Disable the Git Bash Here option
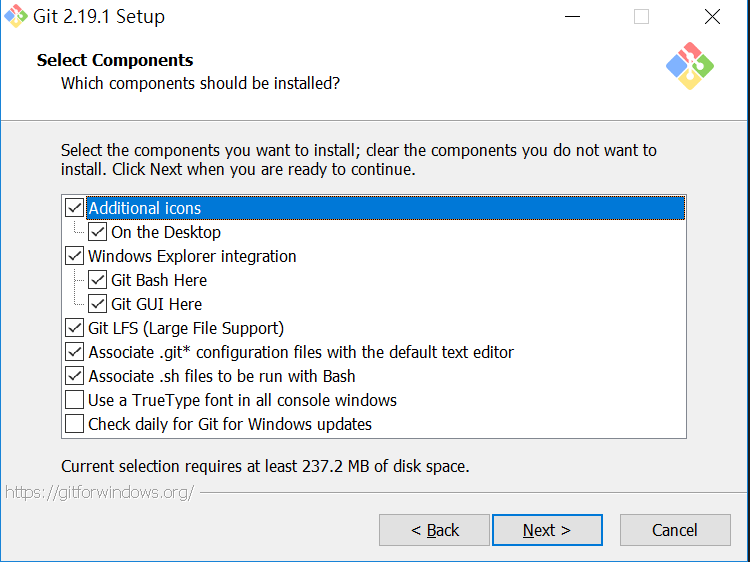The image size is (750, 562). [98, 280]
